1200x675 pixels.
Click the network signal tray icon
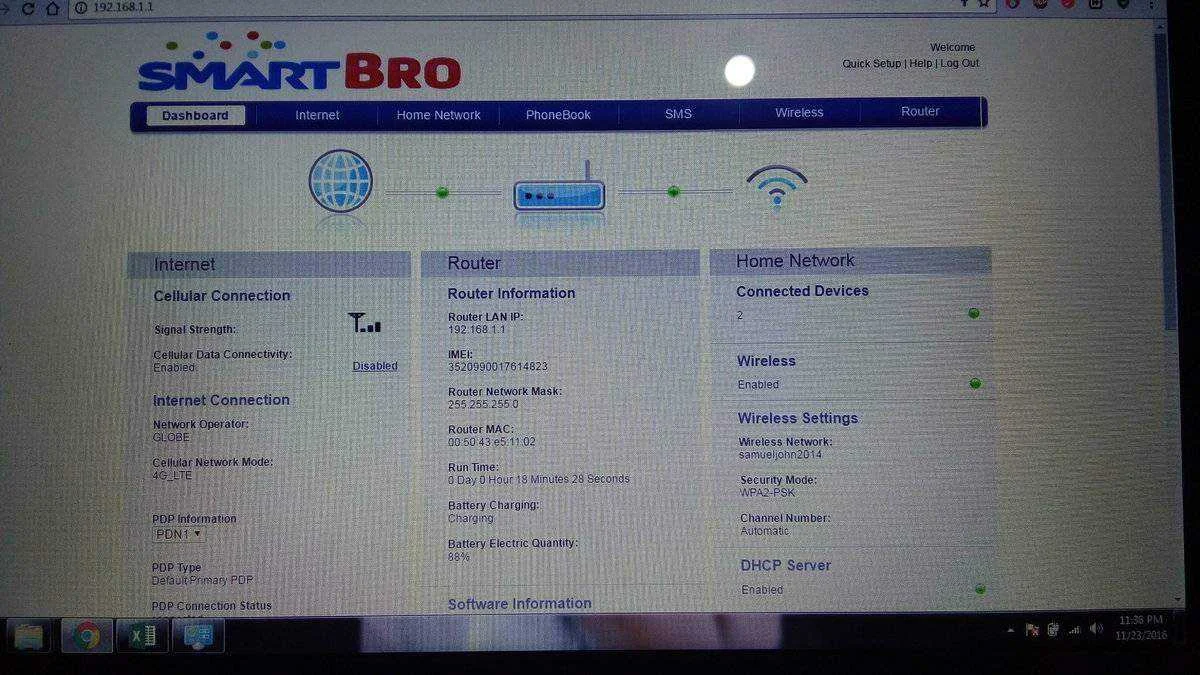(x=1075, y=629)
